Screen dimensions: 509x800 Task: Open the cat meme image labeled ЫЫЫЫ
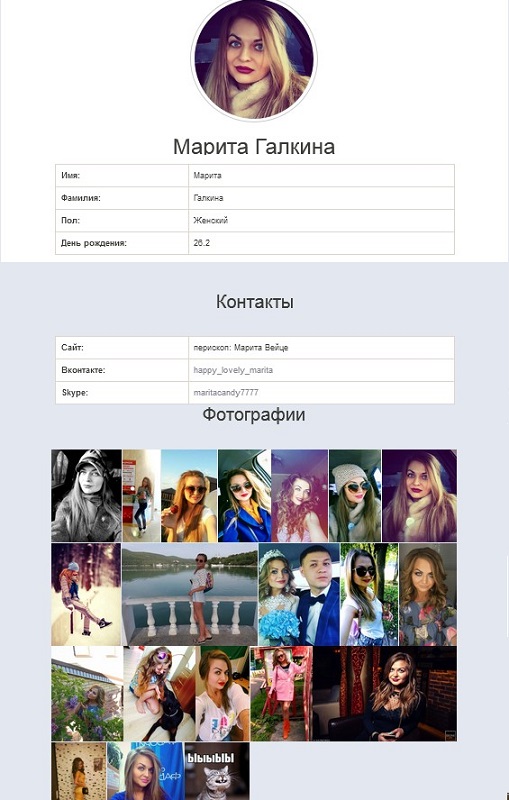(217, 771)
